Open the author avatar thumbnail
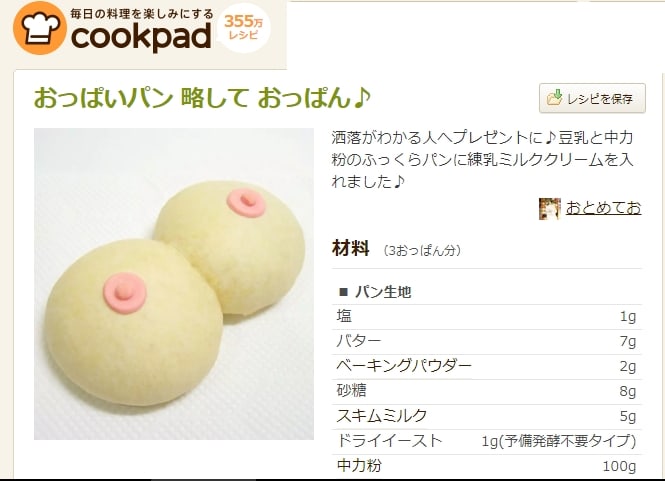The height and width of the screenshot is (481, 665). click(550, 209)
